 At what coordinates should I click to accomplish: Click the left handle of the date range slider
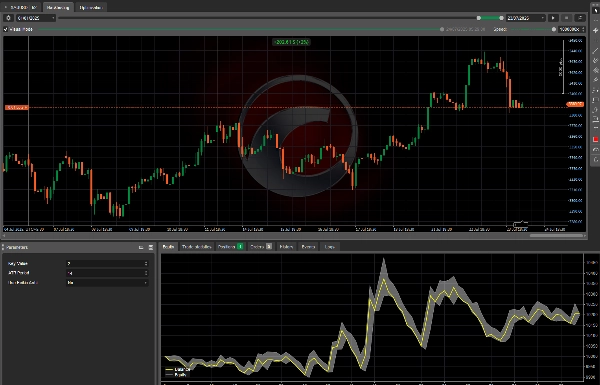(479, 18)
